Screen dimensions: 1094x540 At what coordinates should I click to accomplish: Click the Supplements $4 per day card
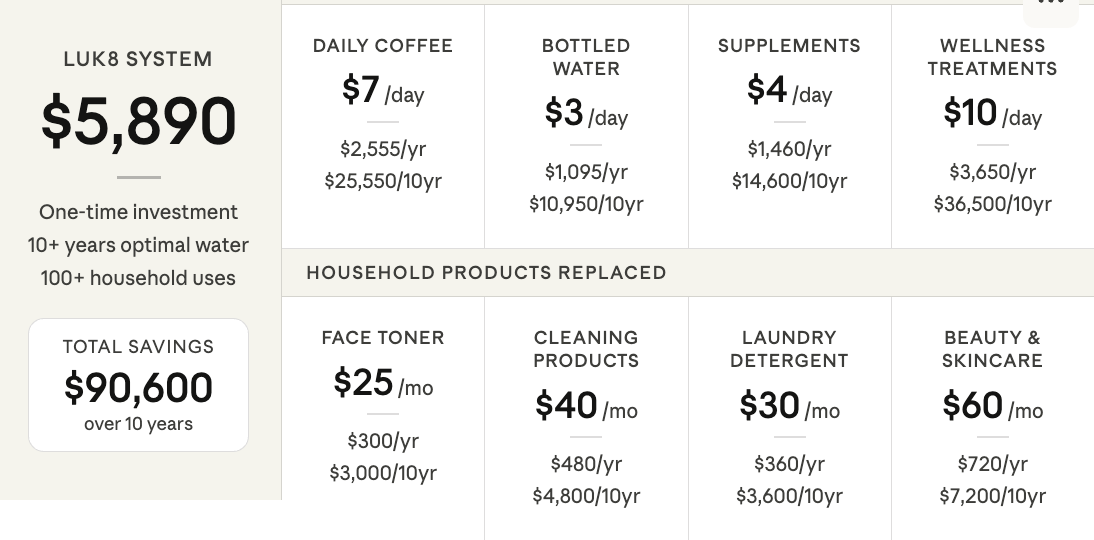[790, 126]
